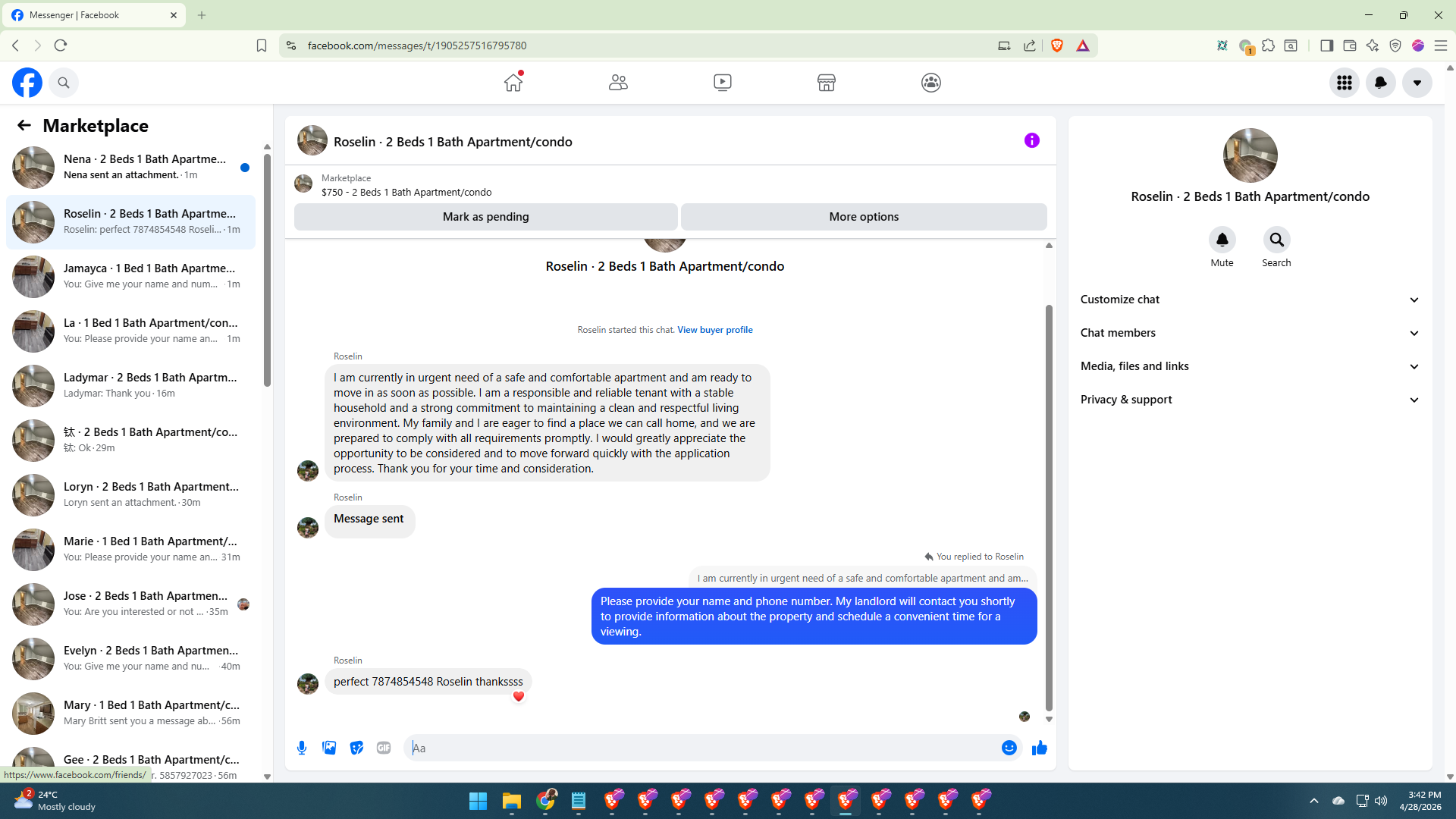This screenshot has width=1456, height=819.
Task: Click the voice clip microphone icon
Action: tap(302, 748)
